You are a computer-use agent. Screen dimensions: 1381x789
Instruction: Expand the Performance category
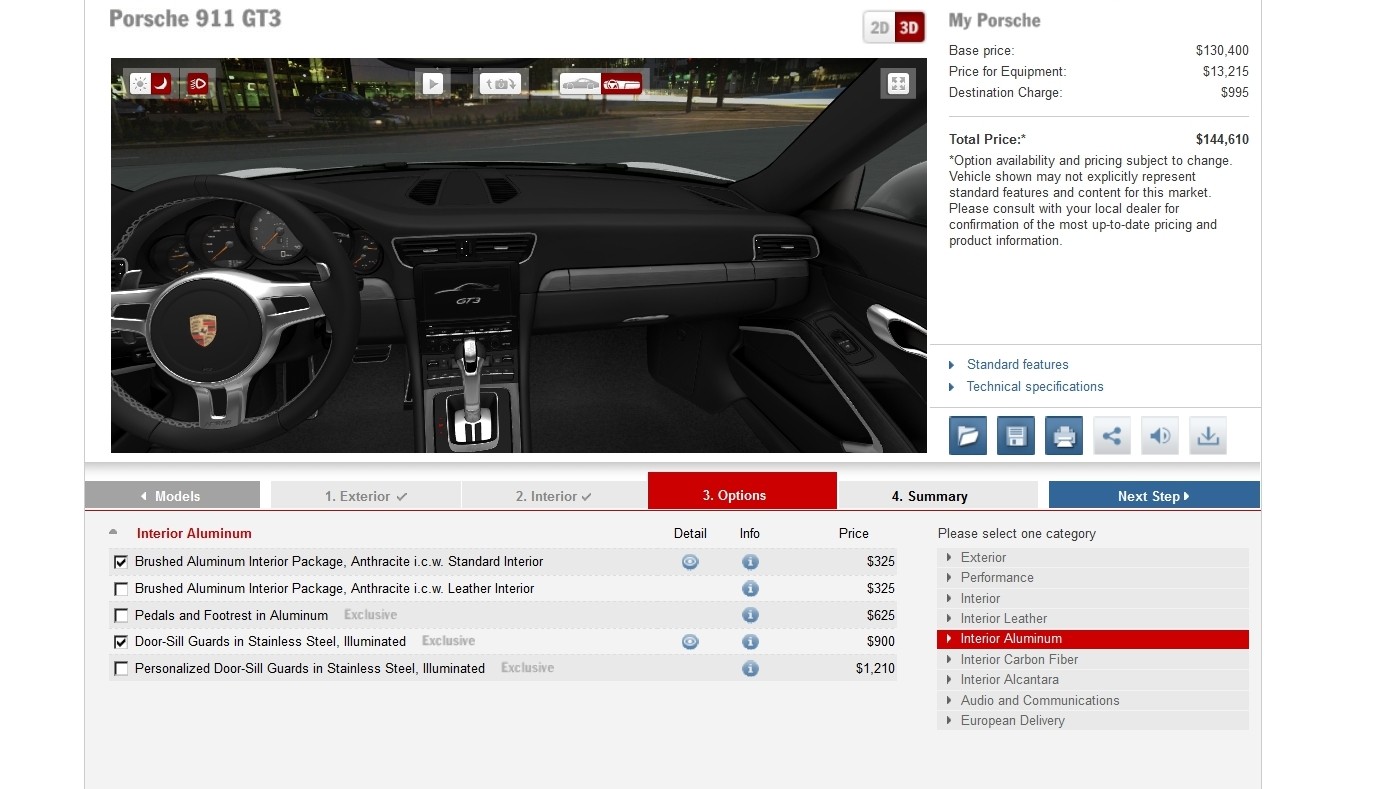pyautogui.click(x=1093, y=578)
